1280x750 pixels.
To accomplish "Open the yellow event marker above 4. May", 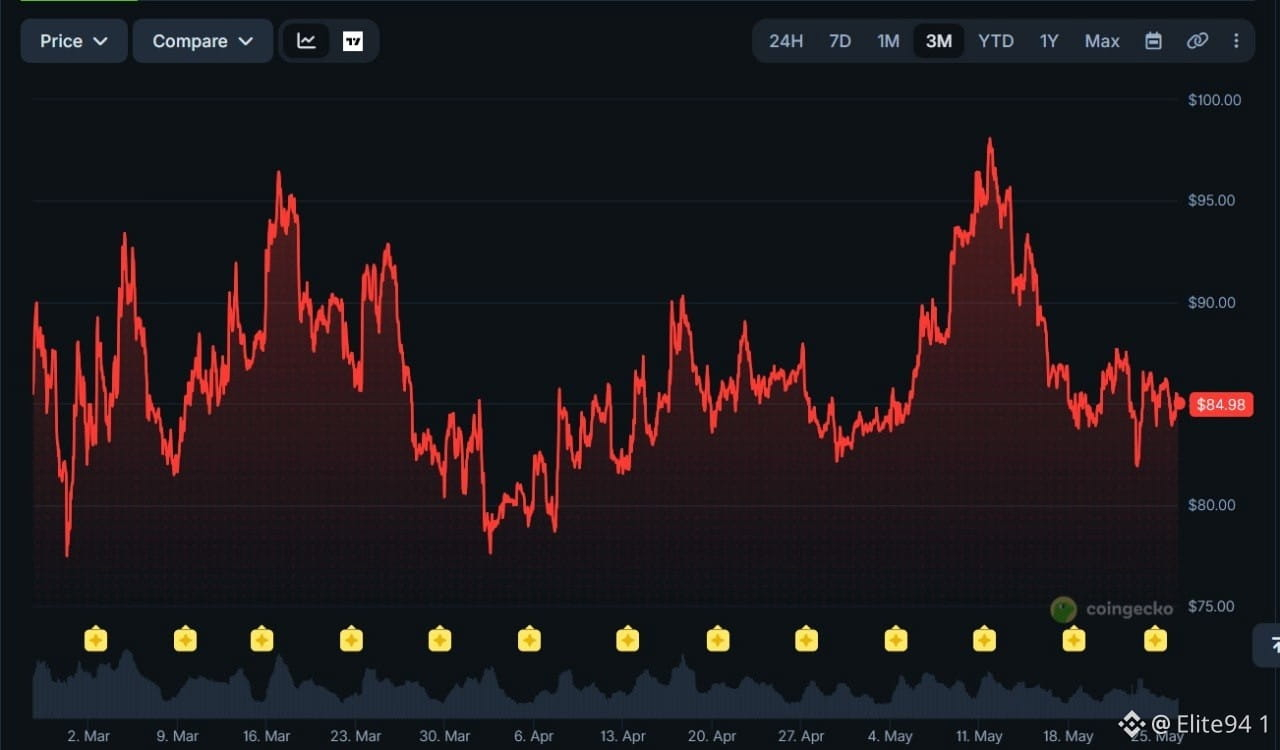I will point(896,638).
